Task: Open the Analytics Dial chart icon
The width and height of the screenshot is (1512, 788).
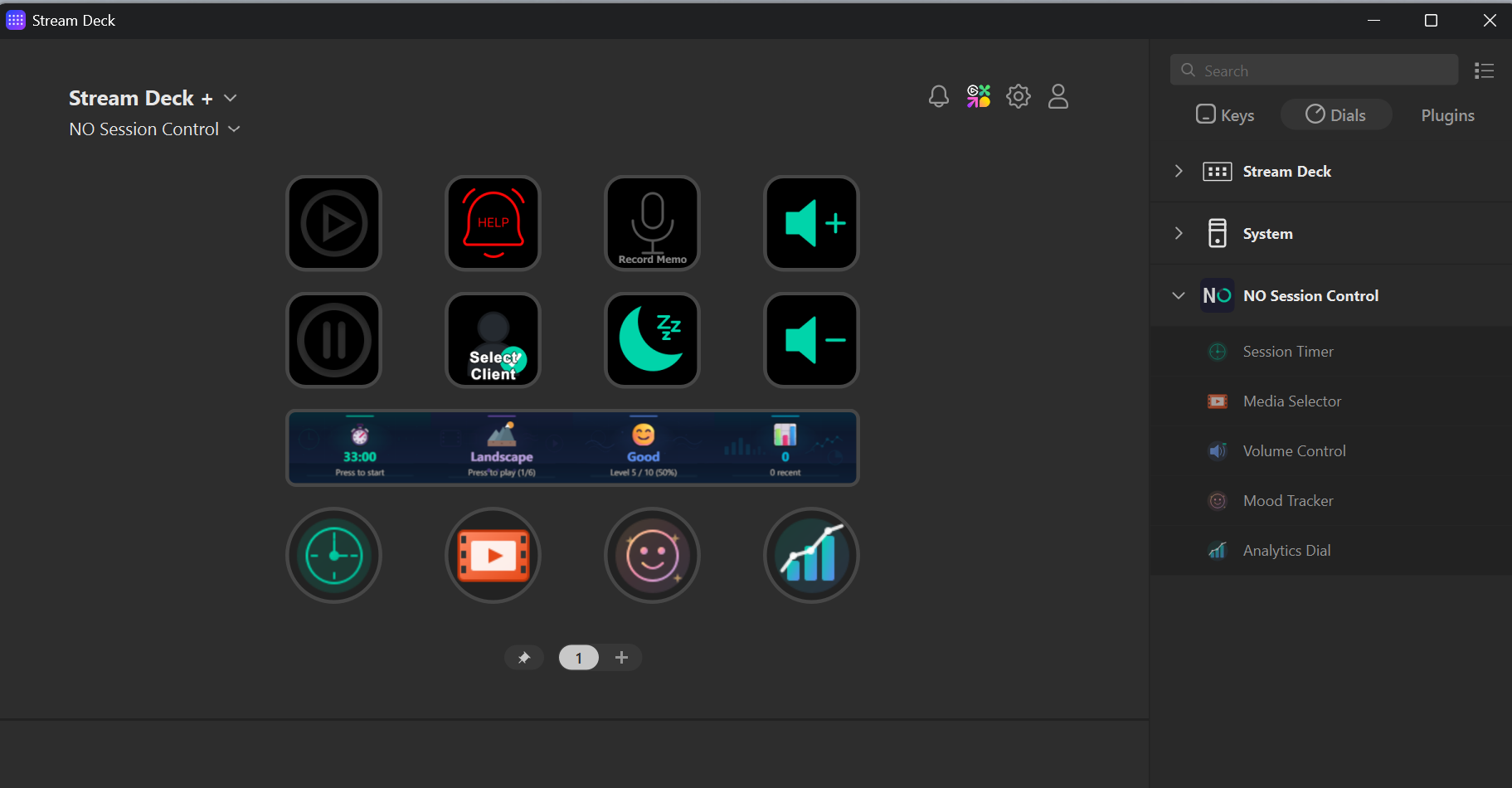Action: 810,555
